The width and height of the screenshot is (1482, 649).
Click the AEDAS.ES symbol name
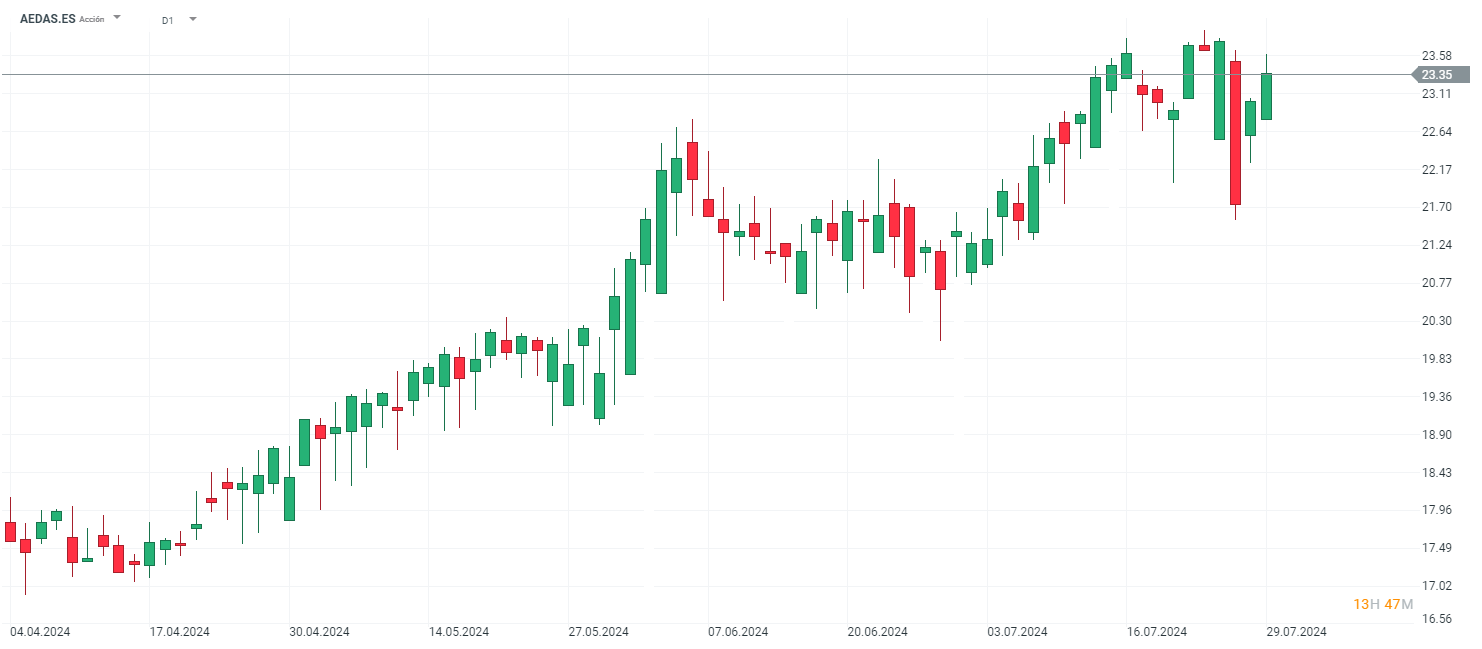pos(48,18)
